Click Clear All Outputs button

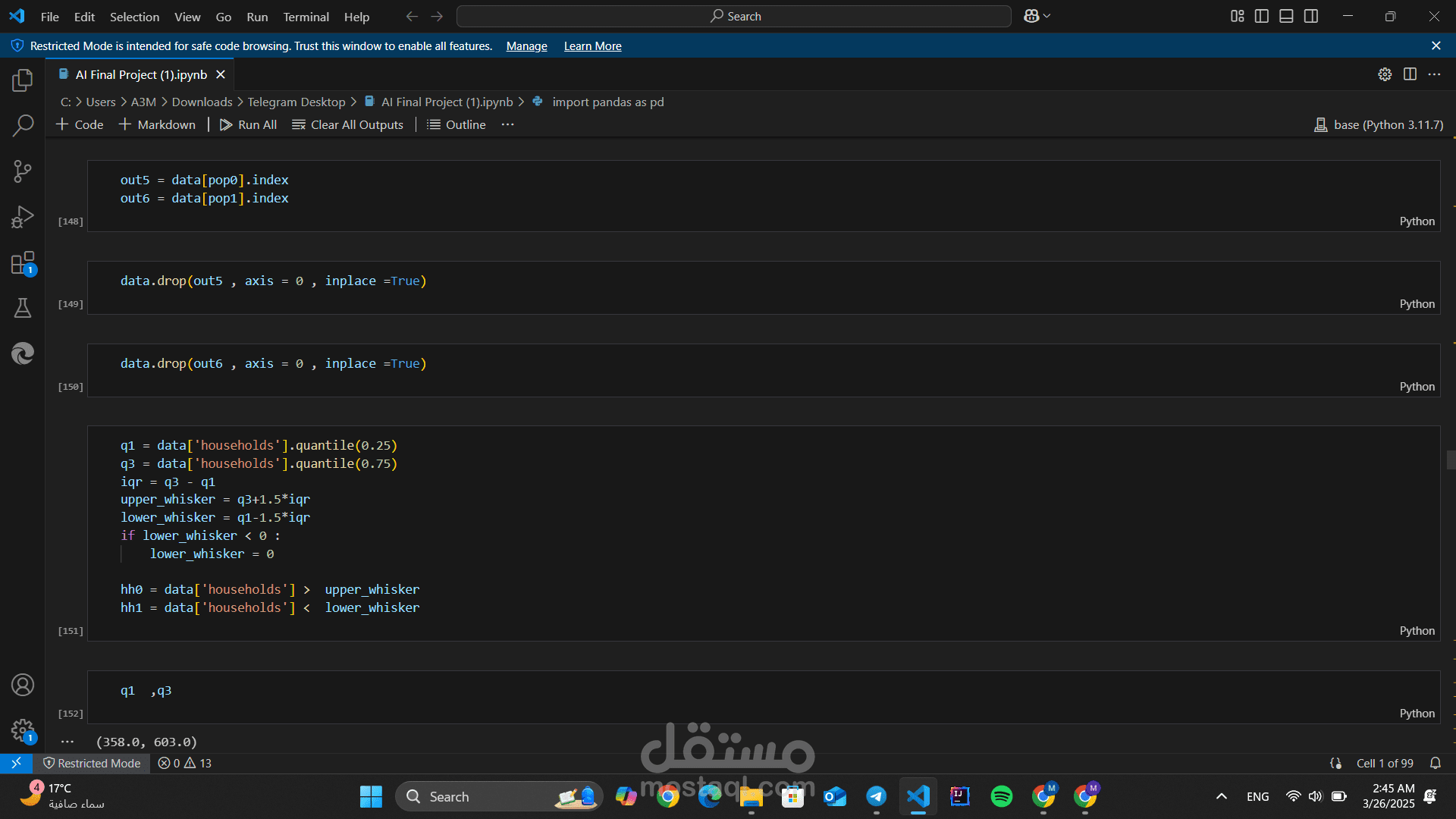[x=348, y=124]
